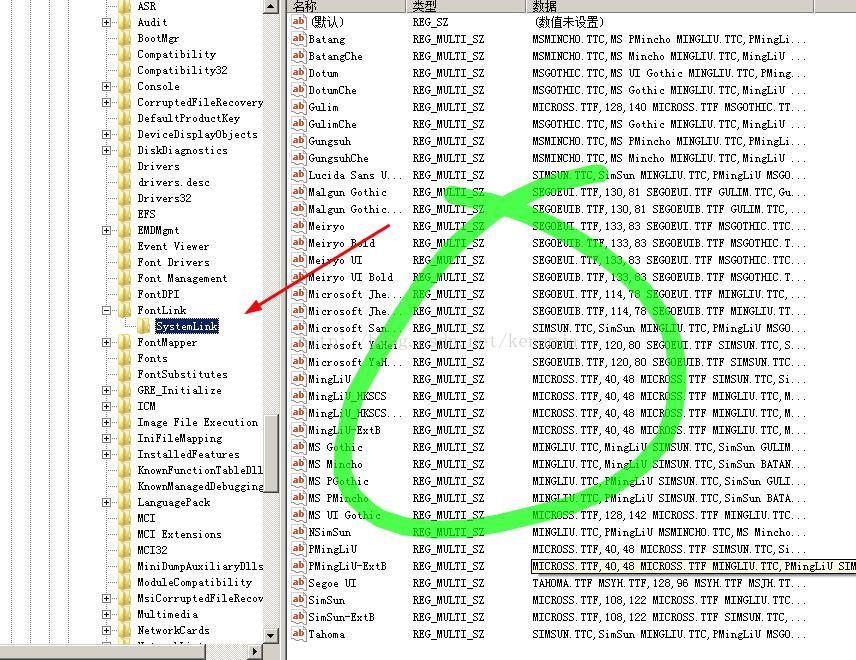Select the MingLiU-ExtB value entry
This screenshot has height=660, width=856.
point(344,430)
